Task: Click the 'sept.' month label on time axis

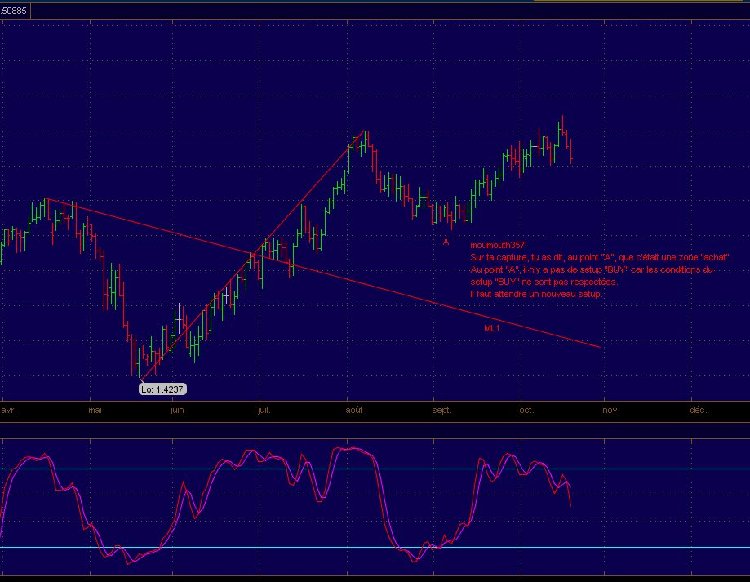Action: coord(441,410)
